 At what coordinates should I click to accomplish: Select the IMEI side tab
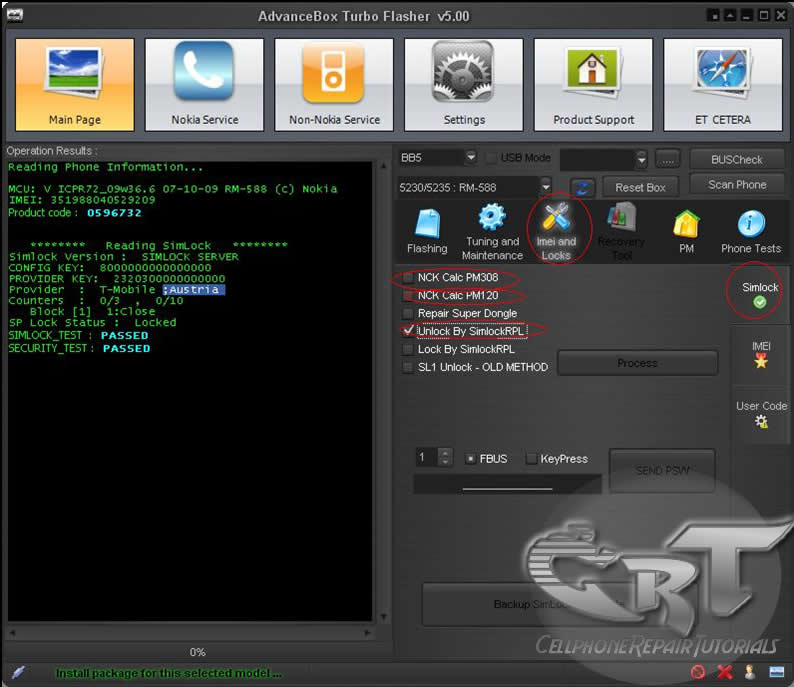click(761, 354)
